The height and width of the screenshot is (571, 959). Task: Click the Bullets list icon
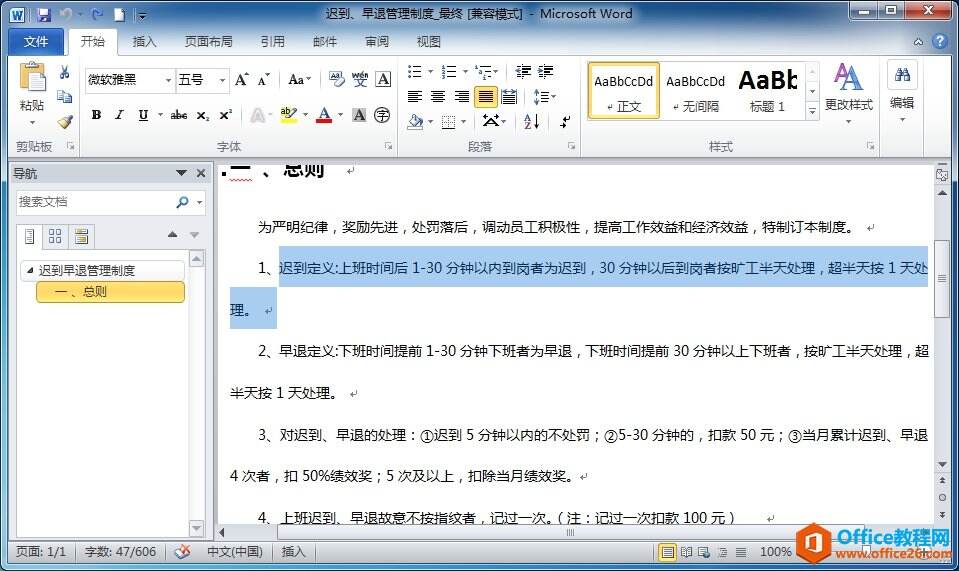point(415,72)
